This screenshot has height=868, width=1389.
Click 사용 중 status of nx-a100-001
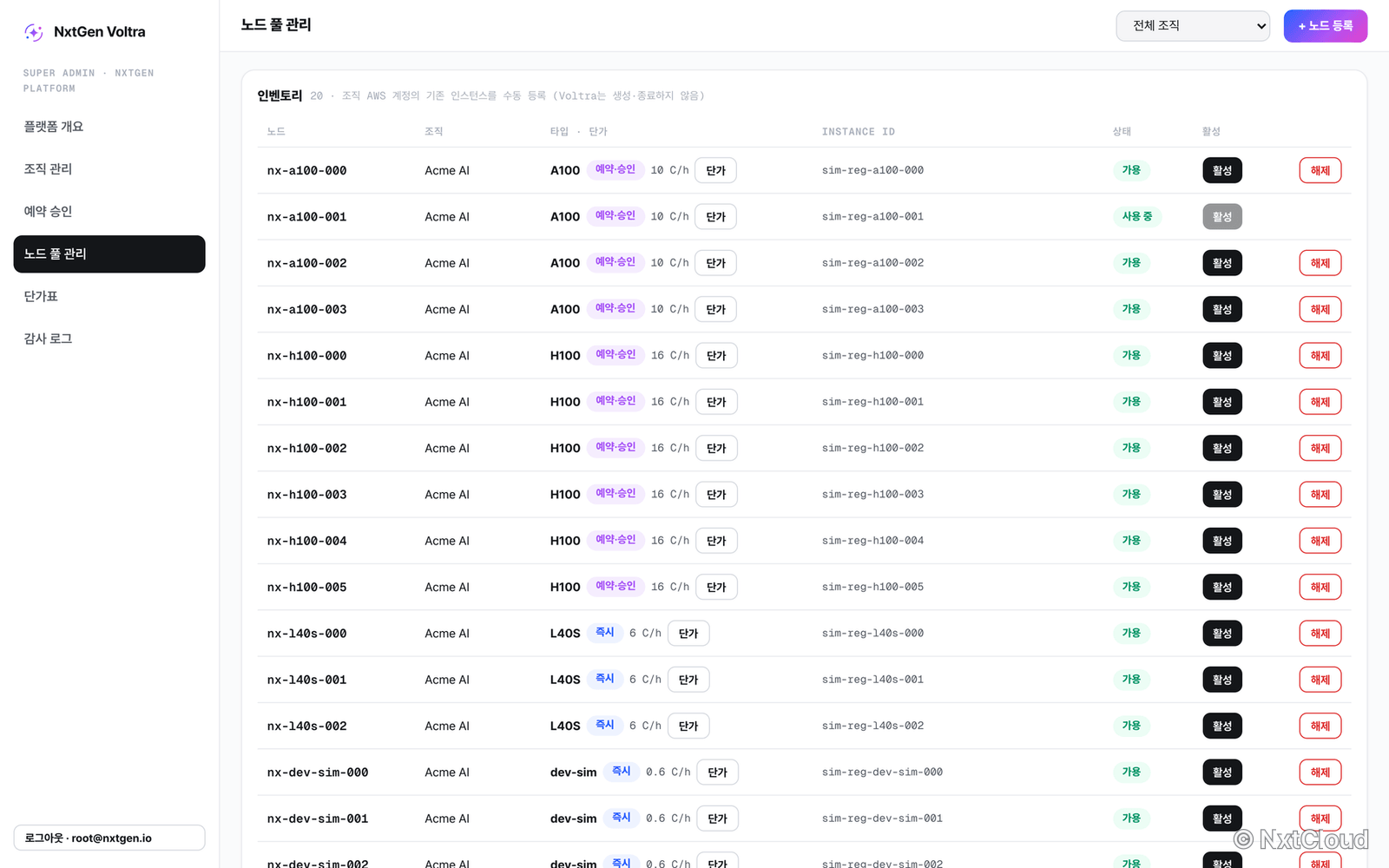pos(1136,217)
